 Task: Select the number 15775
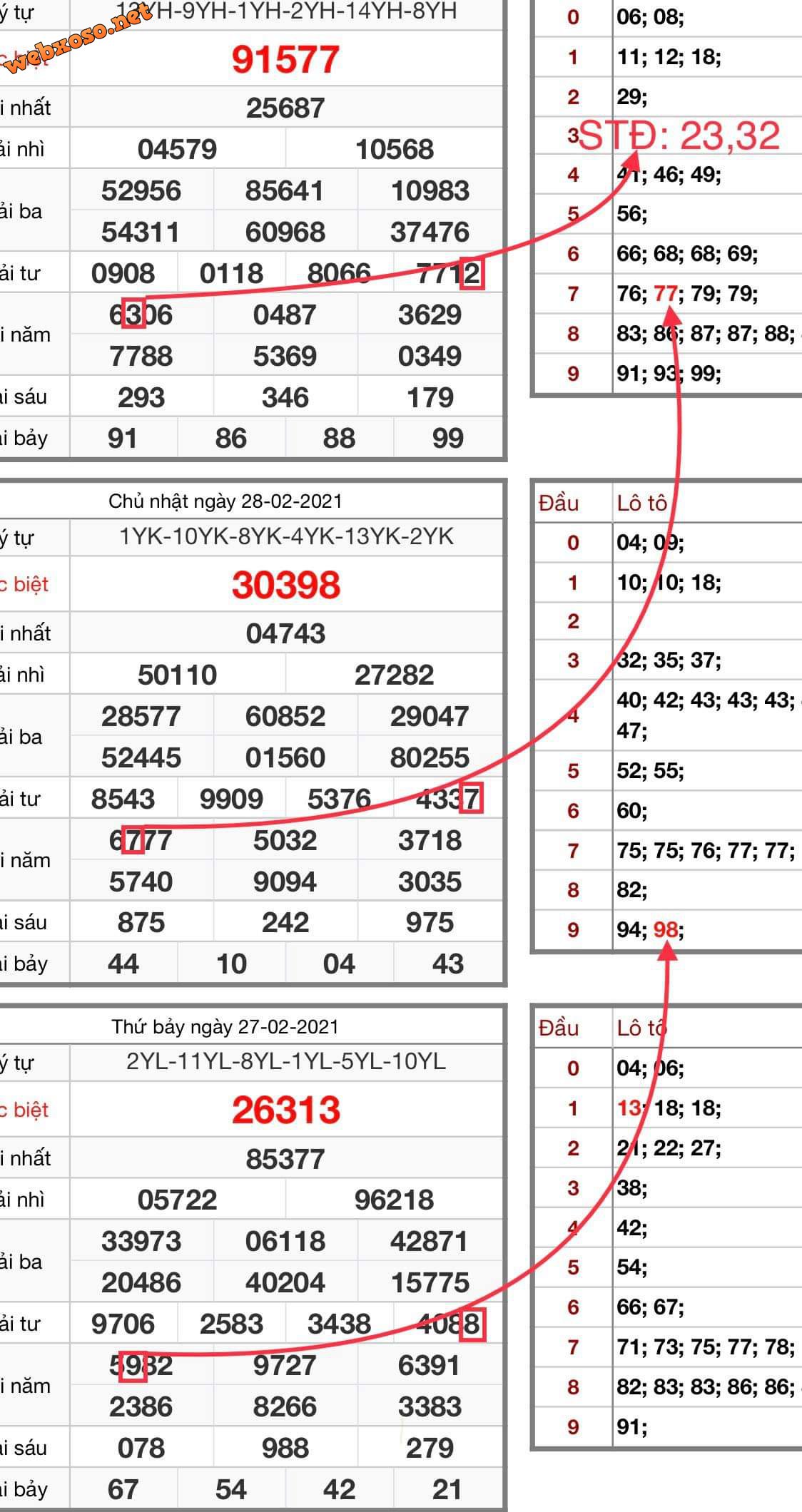click(x=430, y=1283)
